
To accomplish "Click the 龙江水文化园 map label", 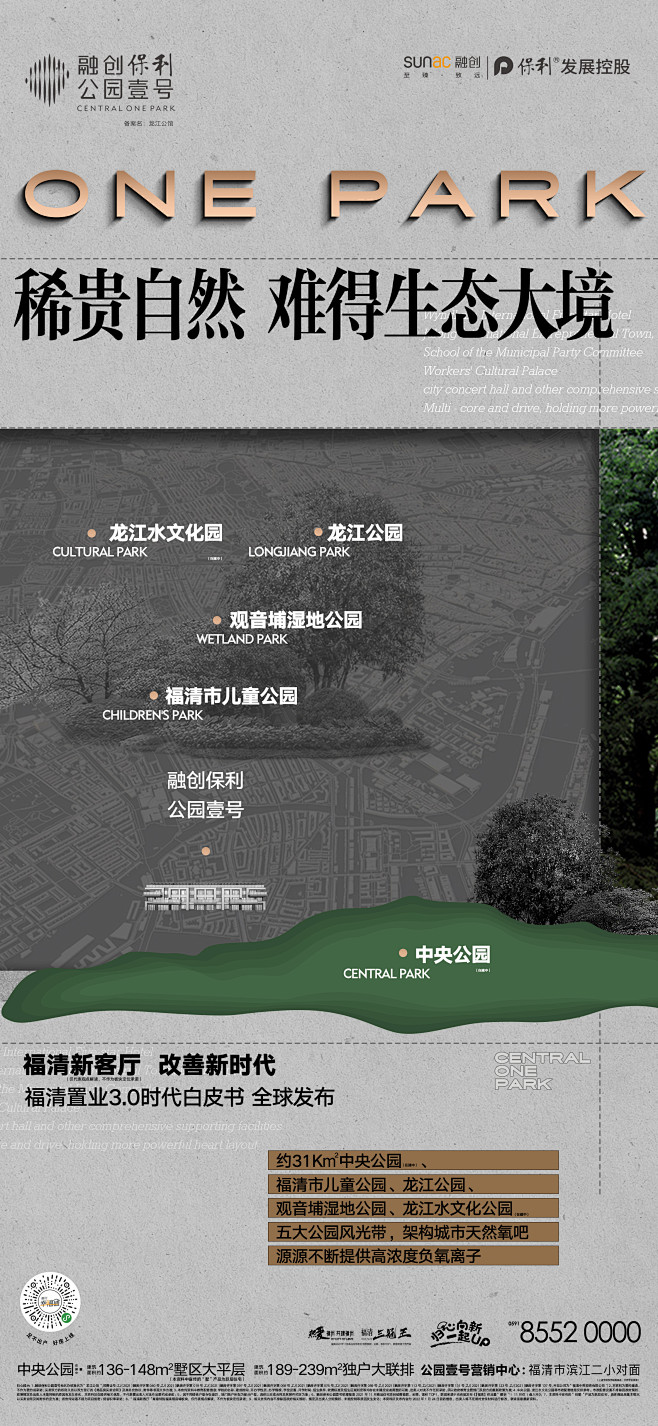I will (165, 533).
